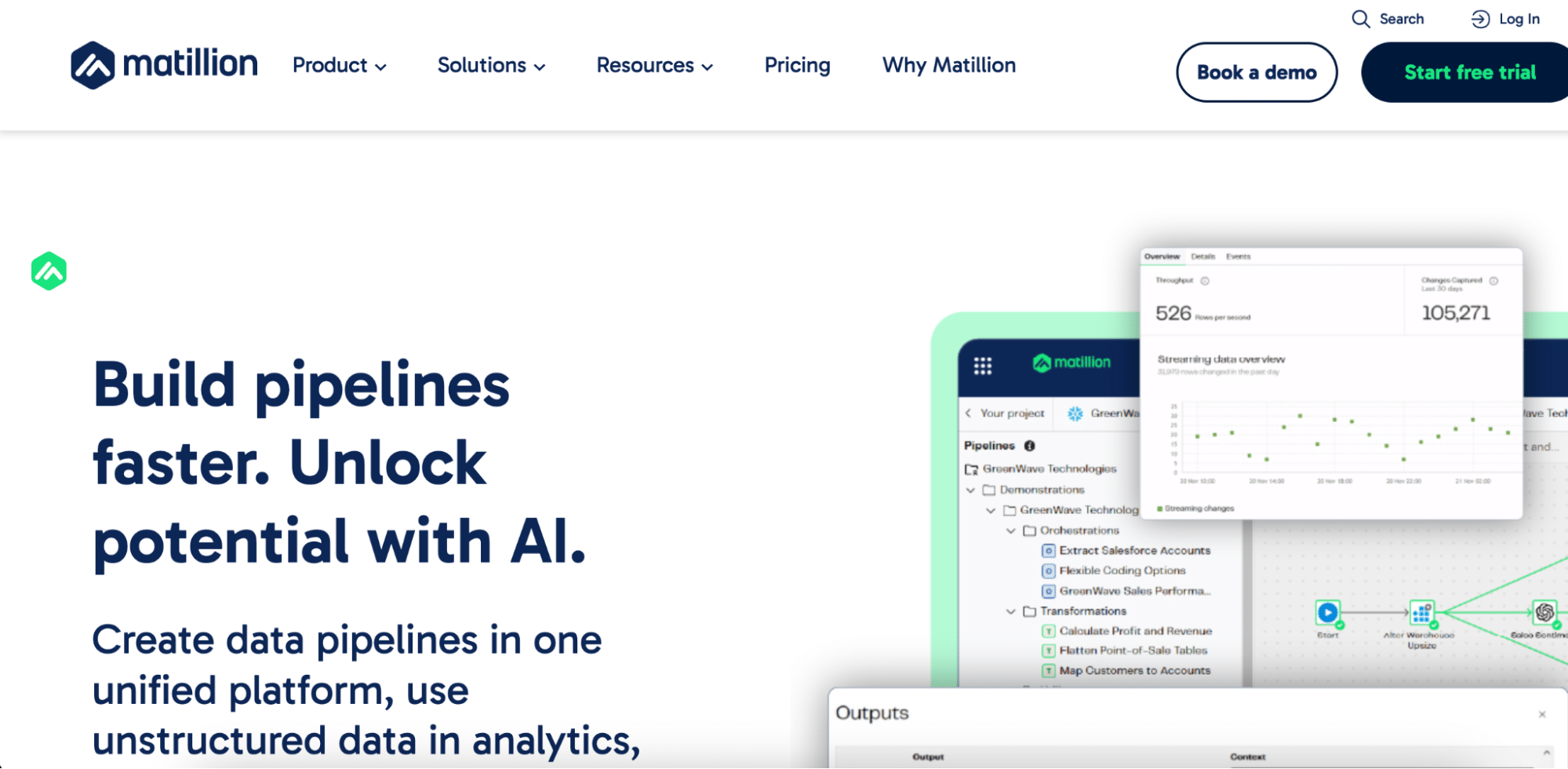The image size is (1568, 769).
Task: Select Flatten Point-of-Sale Tables in tree
Action: click(1133, 651)
